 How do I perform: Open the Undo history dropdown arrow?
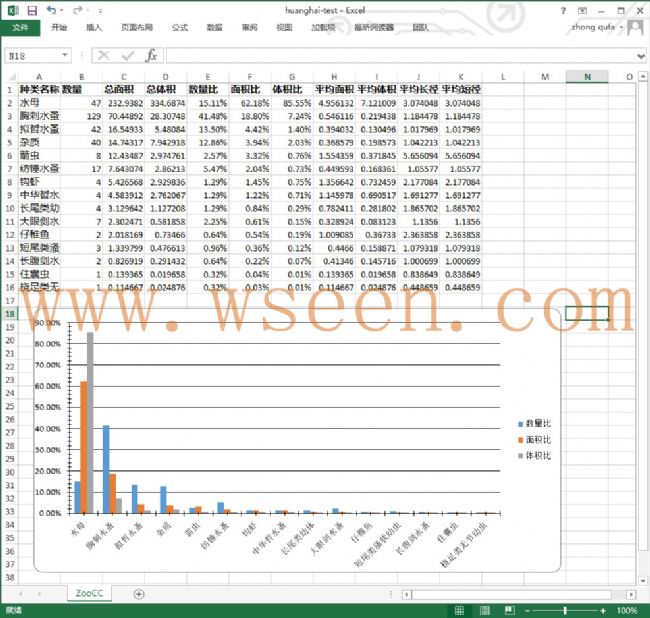pos(63,10)
